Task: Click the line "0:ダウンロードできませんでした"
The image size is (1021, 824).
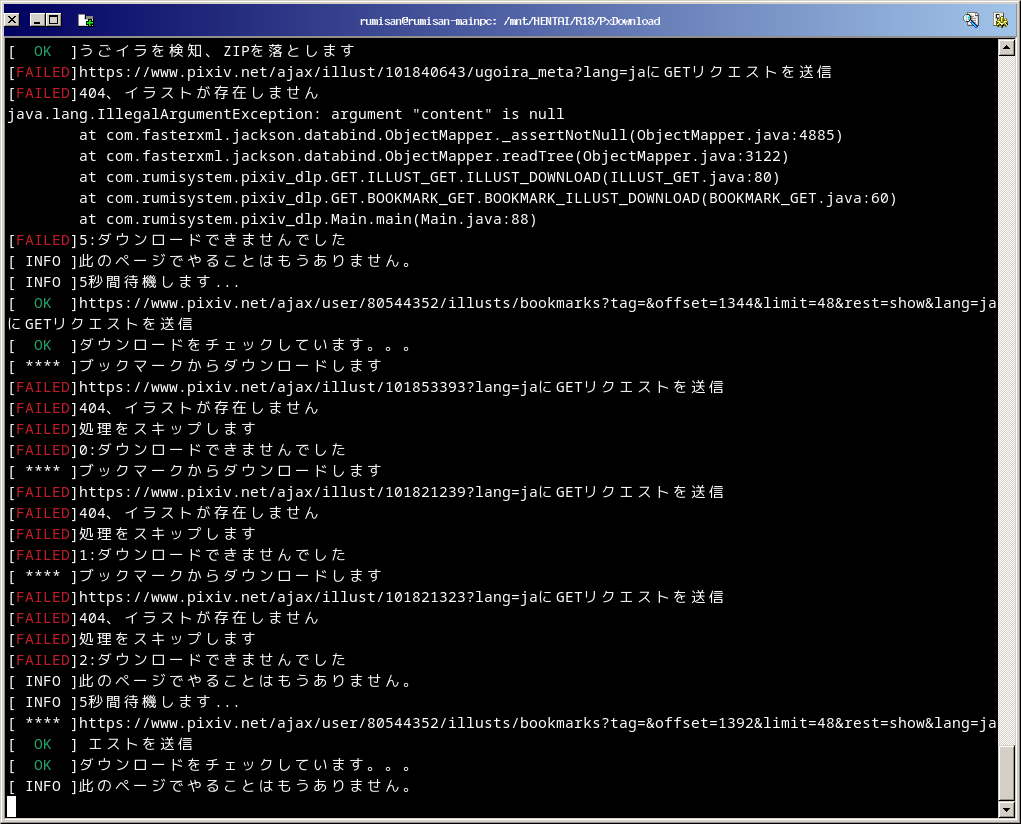Action: coord(212,450)
